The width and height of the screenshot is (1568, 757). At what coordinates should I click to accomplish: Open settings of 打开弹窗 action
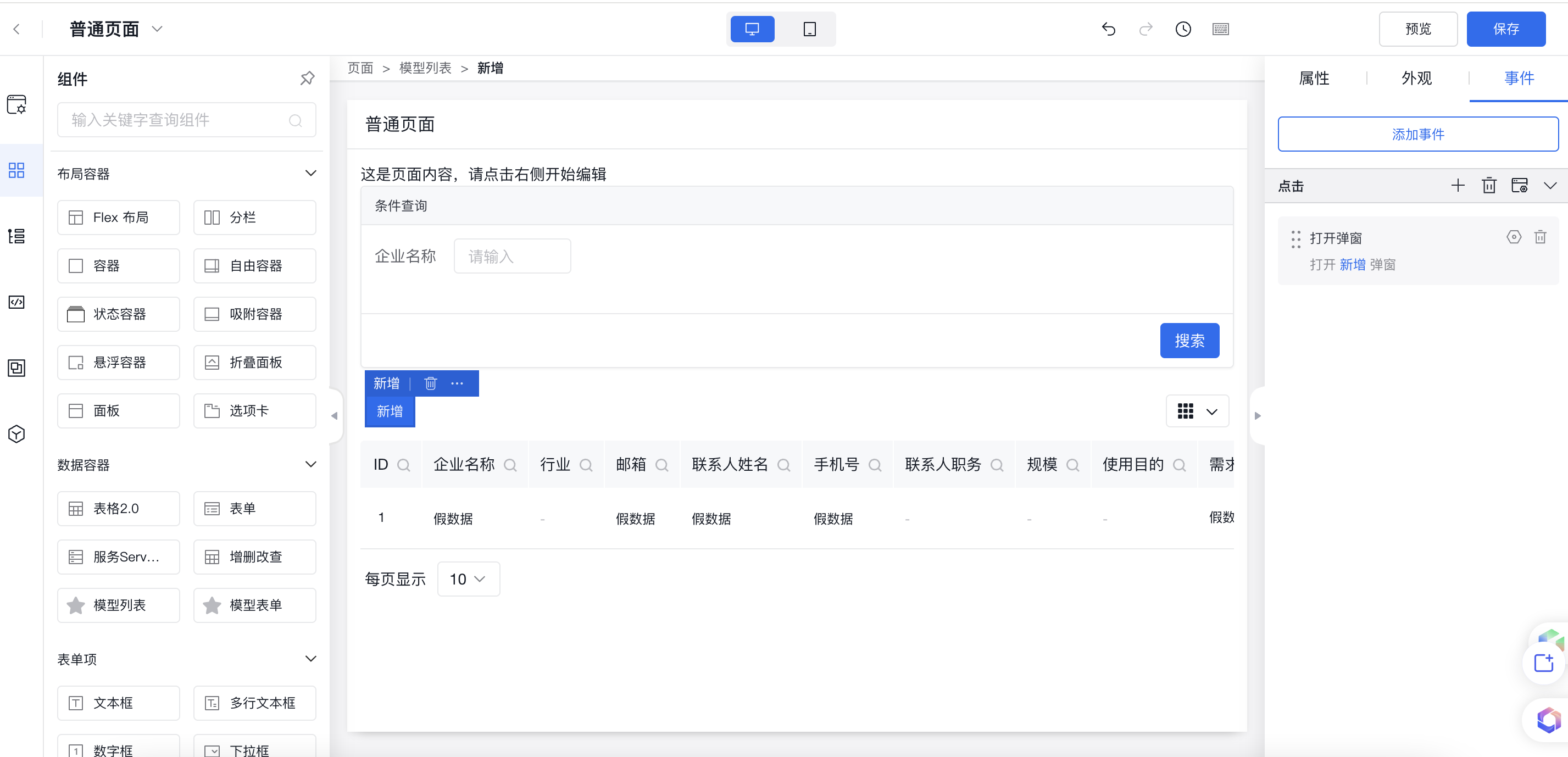(1514, 237)
